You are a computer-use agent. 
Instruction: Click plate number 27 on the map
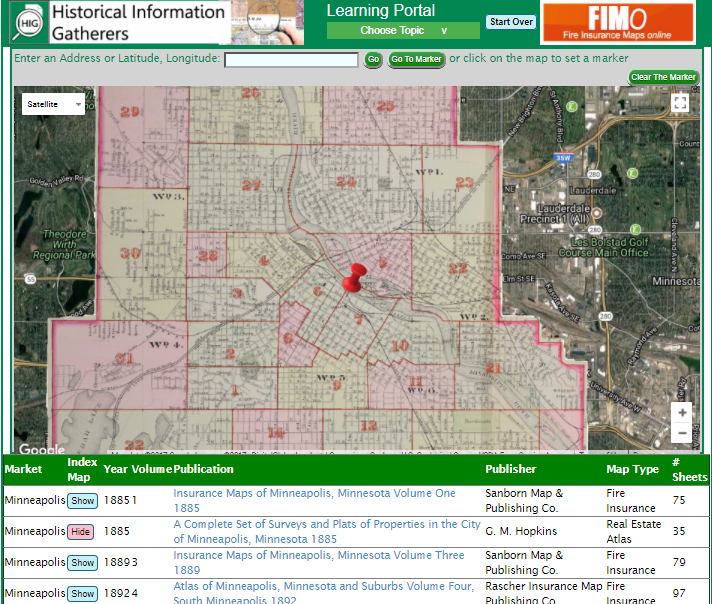(x=251, y=185)
